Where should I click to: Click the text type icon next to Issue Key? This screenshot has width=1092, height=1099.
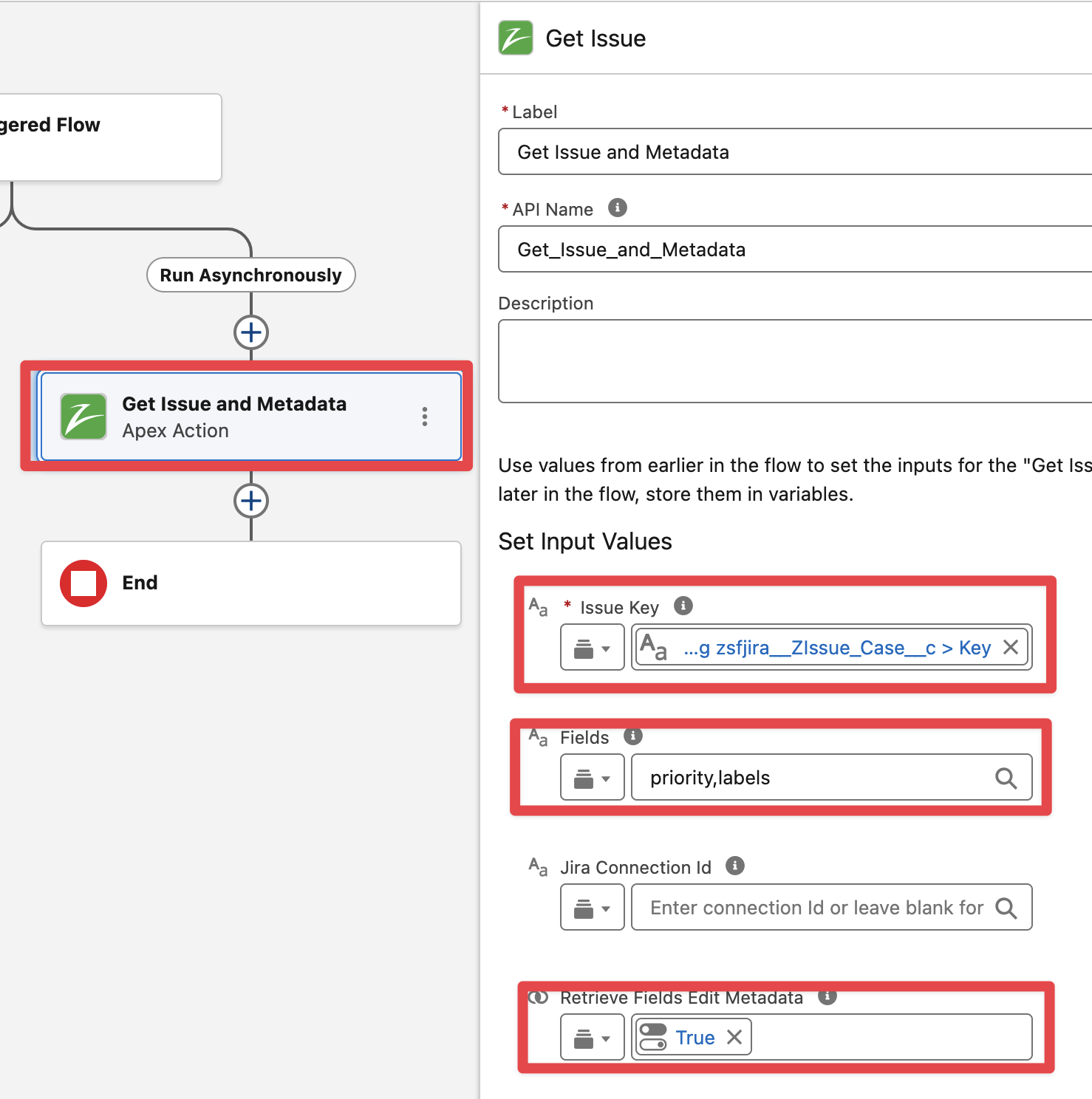(x=539, y=607)
